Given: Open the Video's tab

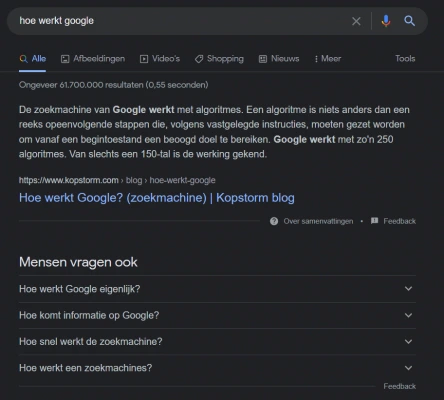Looking at the screenshot, I should pos(160,59).
